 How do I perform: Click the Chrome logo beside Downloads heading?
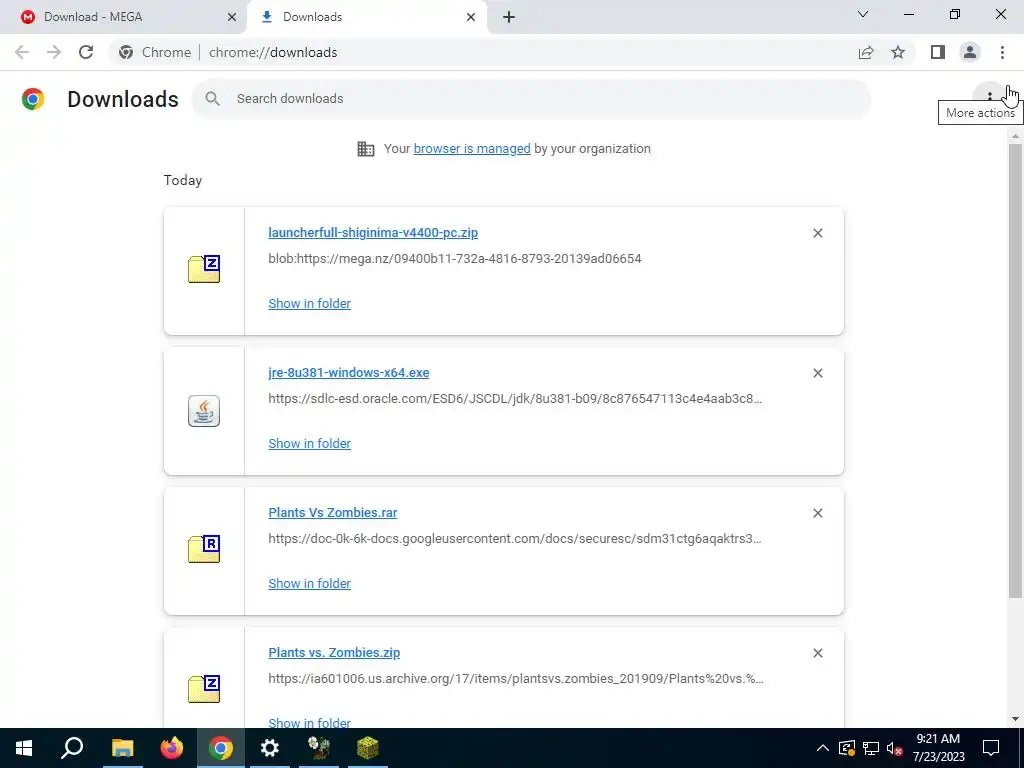tap(33, 99)
